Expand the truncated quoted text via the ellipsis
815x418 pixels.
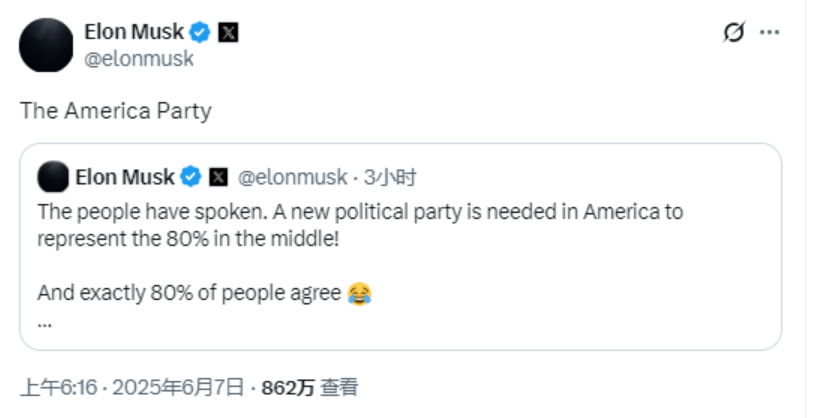(45, 324)
